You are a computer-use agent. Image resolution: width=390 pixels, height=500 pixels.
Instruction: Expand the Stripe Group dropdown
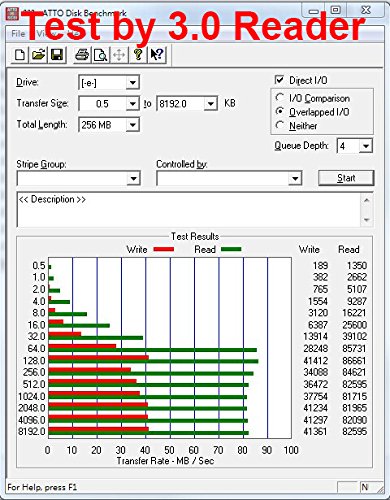(133, 179)
